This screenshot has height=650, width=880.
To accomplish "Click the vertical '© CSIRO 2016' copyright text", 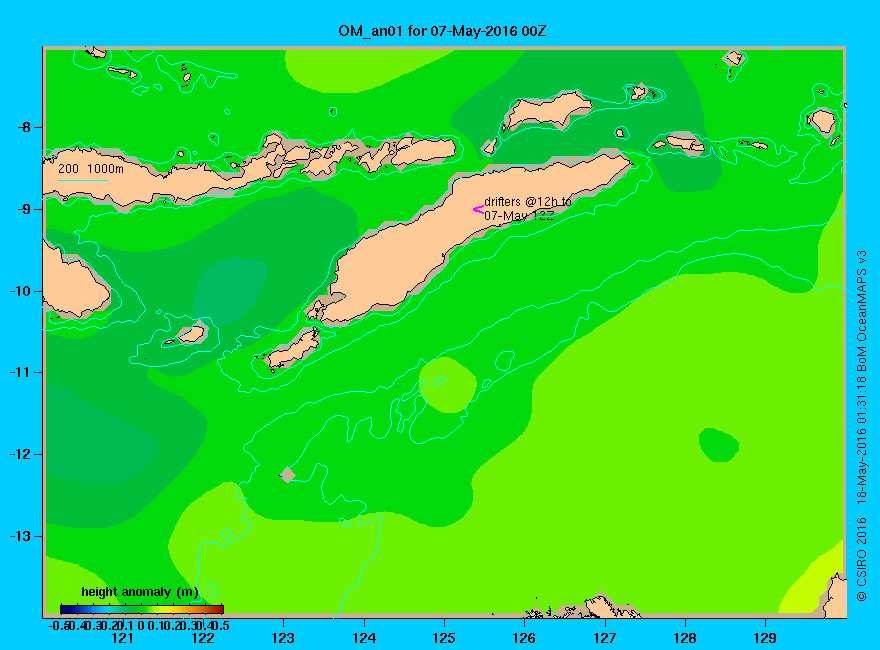I will [x=861, y=559].
